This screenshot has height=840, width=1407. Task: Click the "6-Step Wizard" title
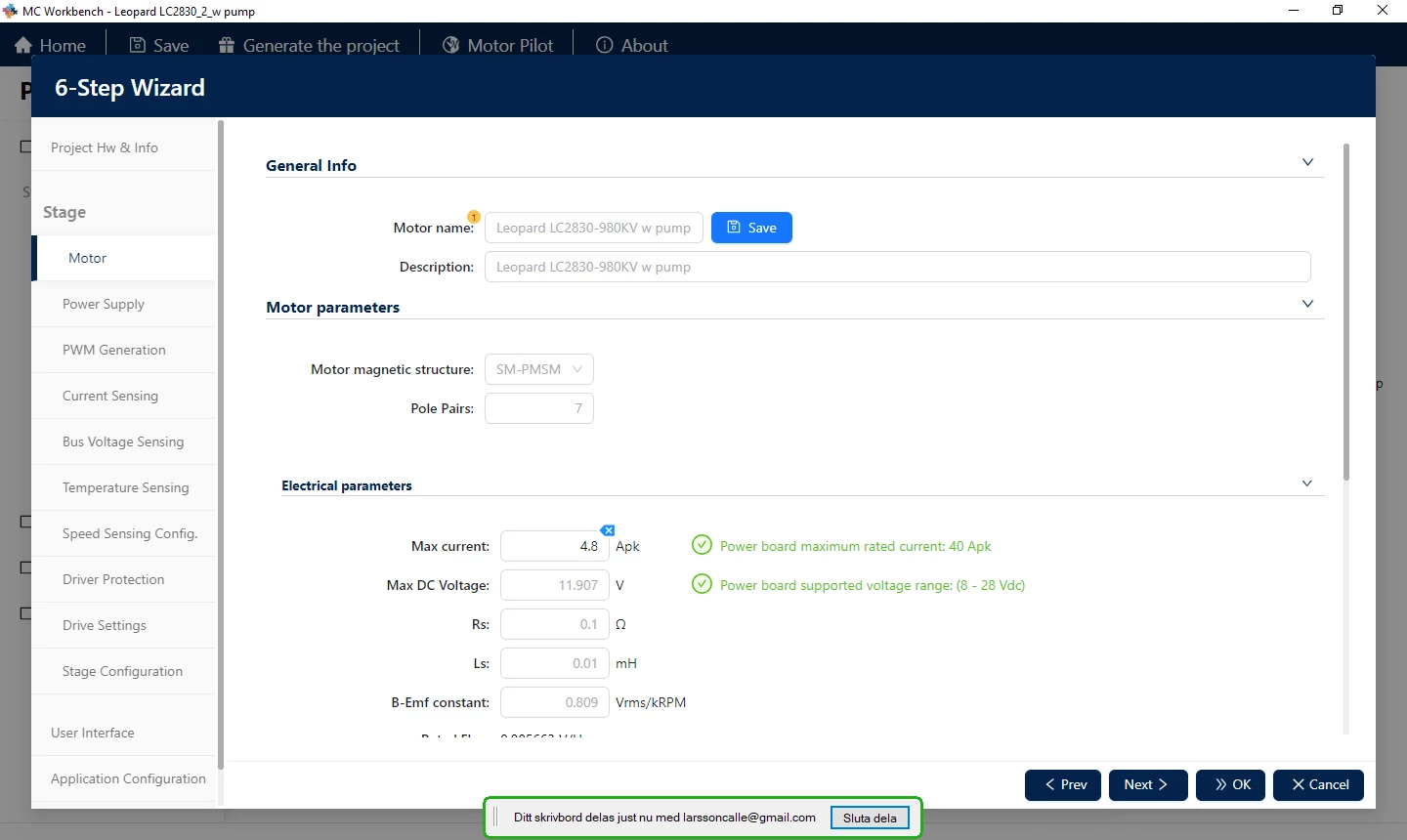coord(130,88)
